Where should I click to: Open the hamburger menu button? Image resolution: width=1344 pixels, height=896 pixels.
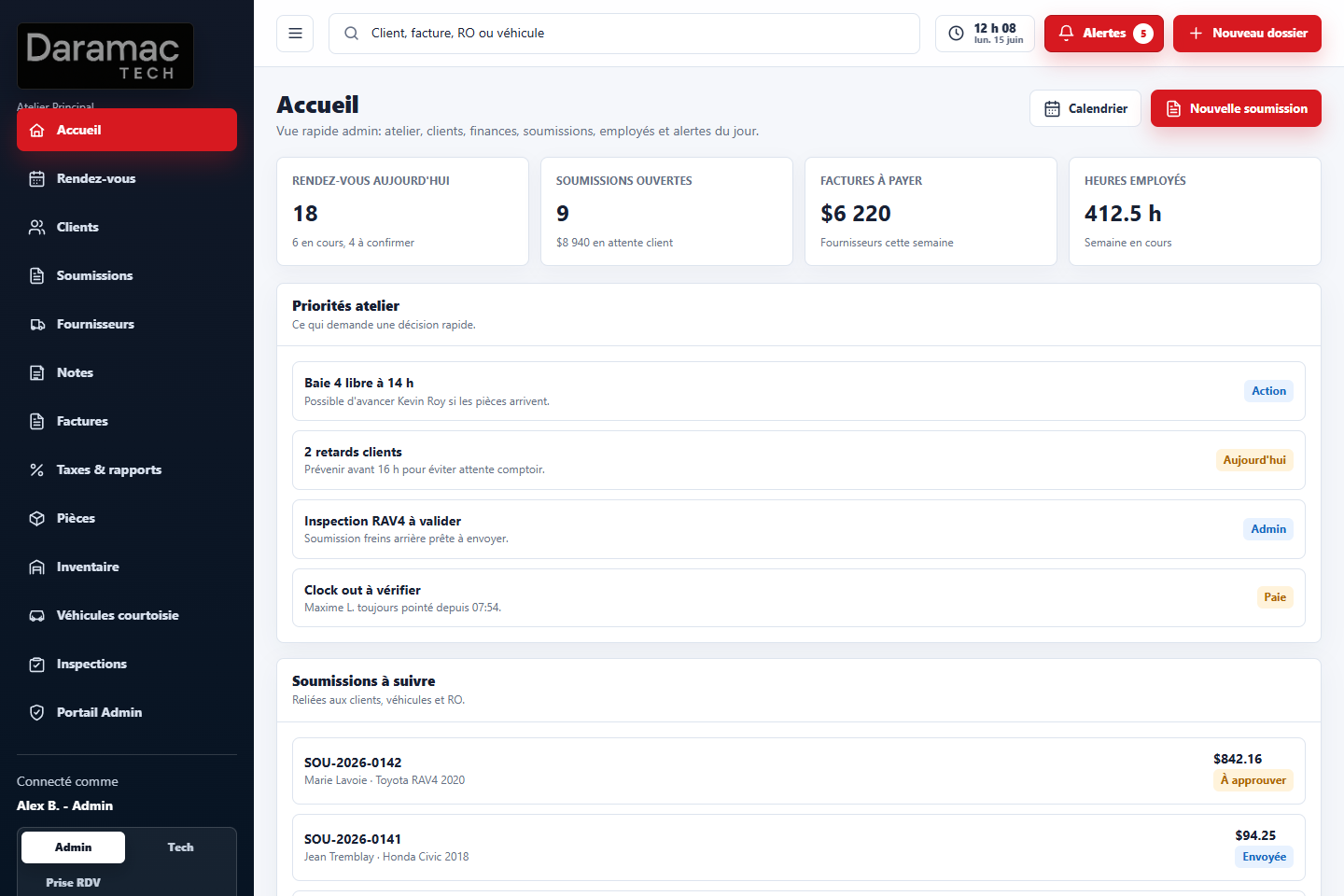(295, 34)
